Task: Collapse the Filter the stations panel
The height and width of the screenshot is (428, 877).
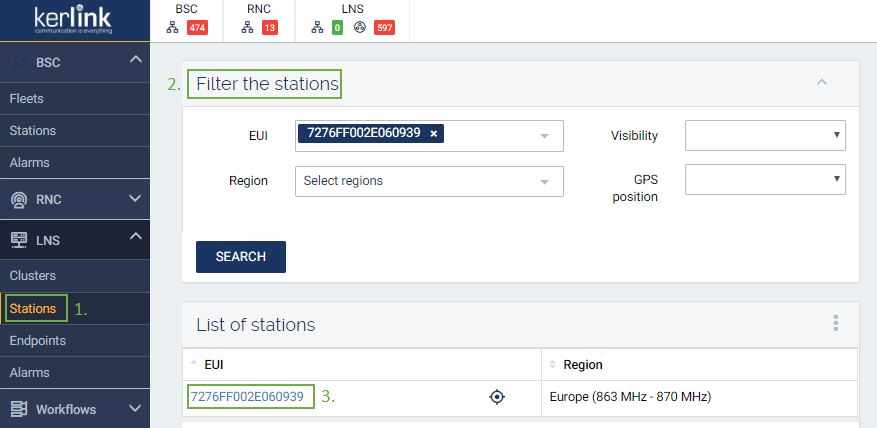Action: (x=821, y=83)
